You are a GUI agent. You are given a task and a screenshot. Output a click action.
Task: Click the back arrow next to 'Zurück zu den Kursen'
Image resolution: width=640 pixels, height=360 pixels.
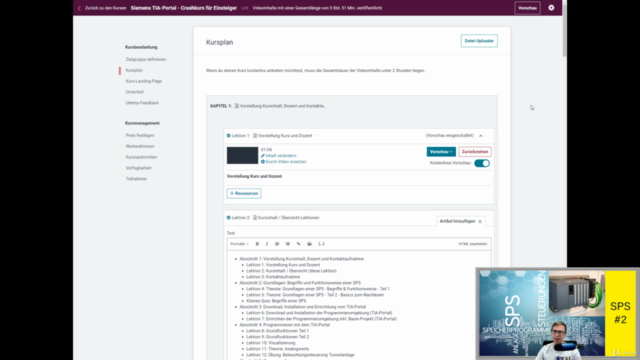(x=79, y=8)
